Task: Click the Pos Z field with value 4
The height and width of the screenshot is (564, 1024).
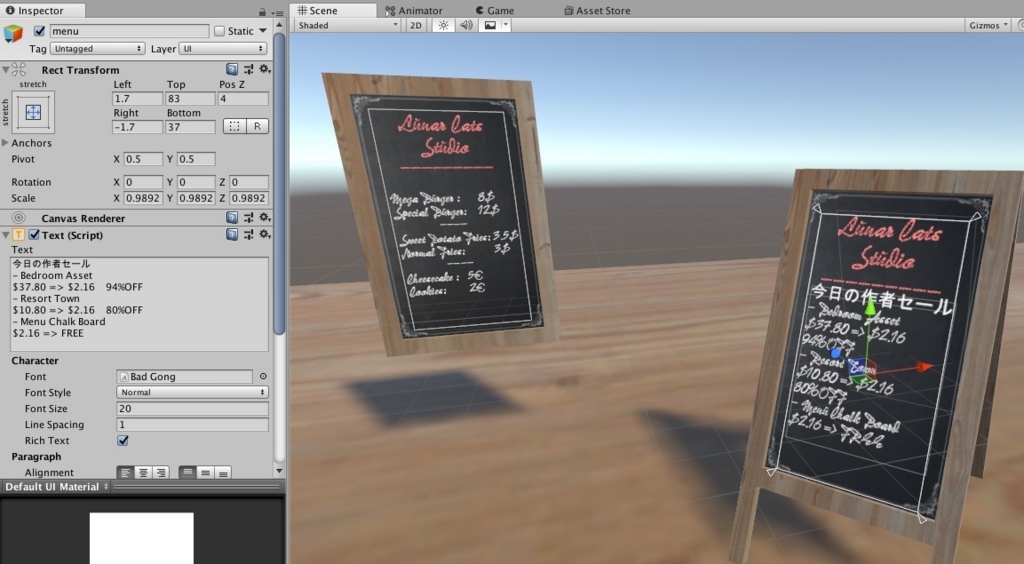Action: [x=243, y=99]
